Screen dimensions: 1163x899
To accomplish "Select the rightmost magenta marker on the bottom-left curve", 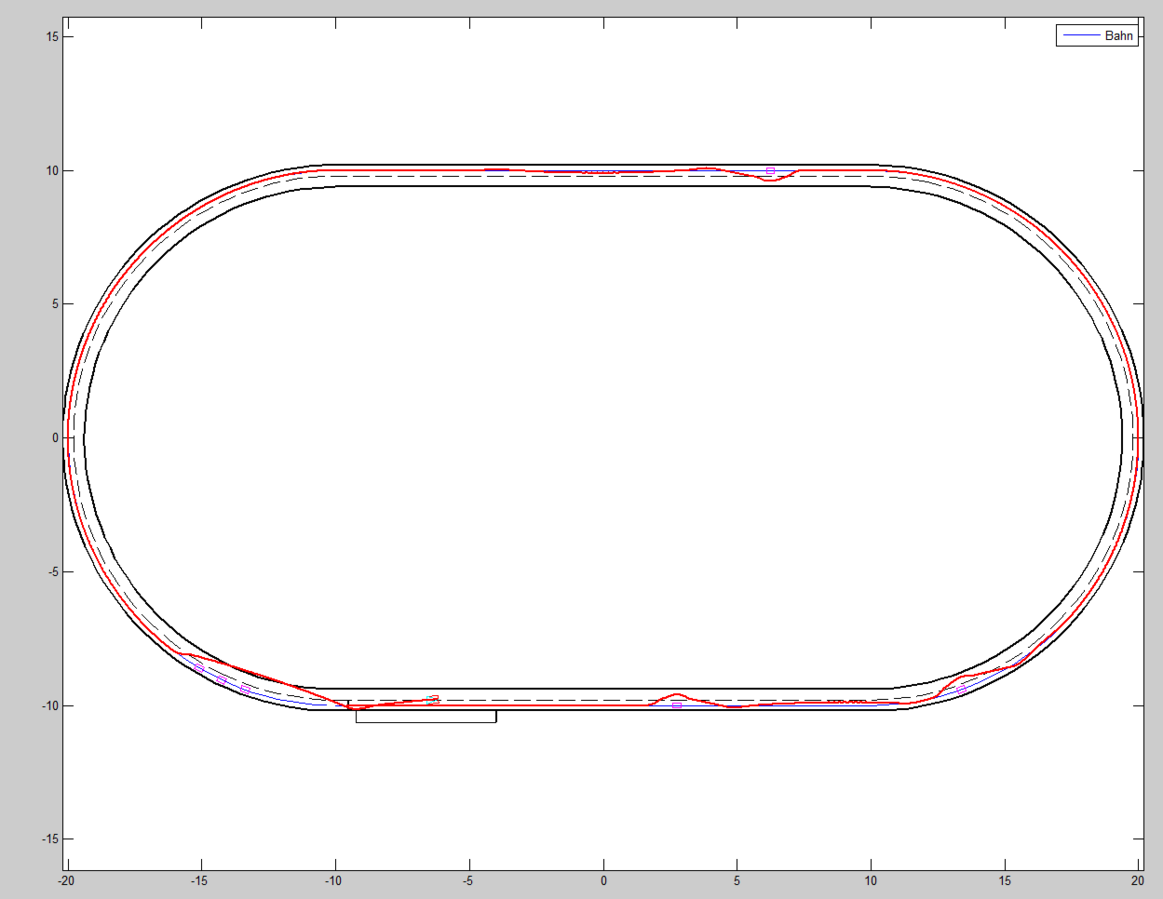I will click(x=244, y=690).
